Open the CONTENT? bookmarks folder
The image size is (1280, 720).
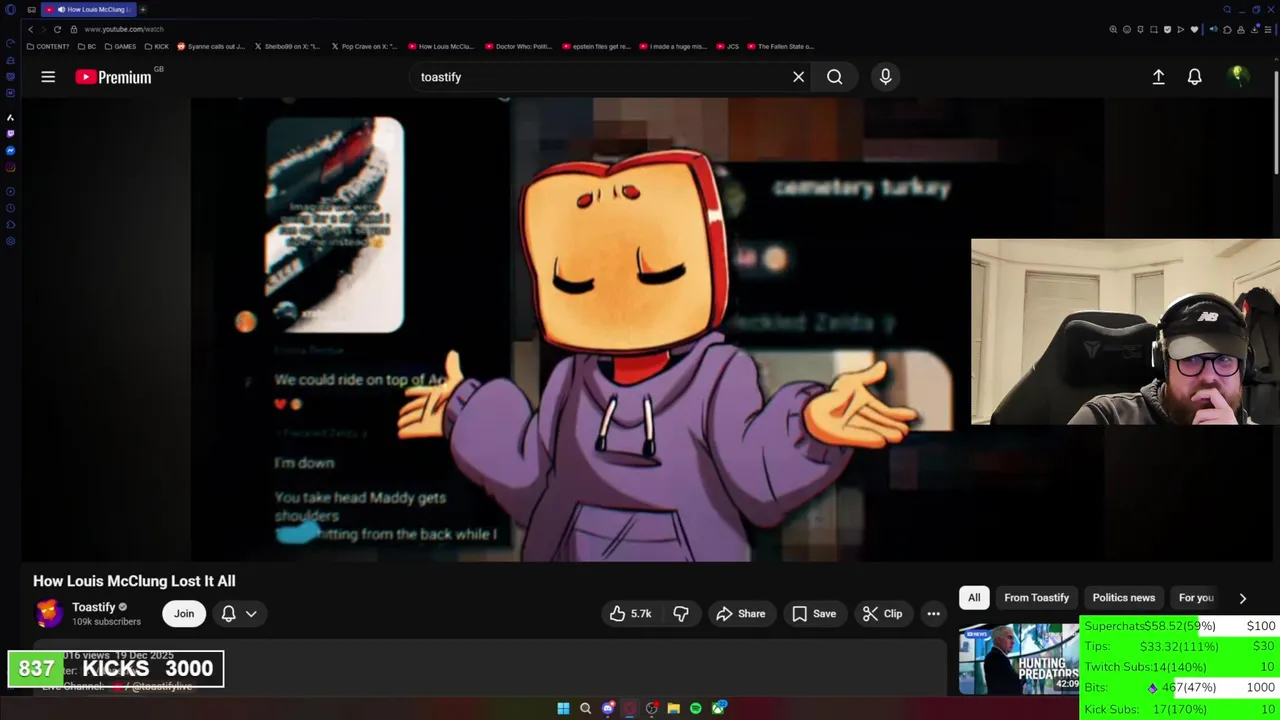tap(48, 46)
